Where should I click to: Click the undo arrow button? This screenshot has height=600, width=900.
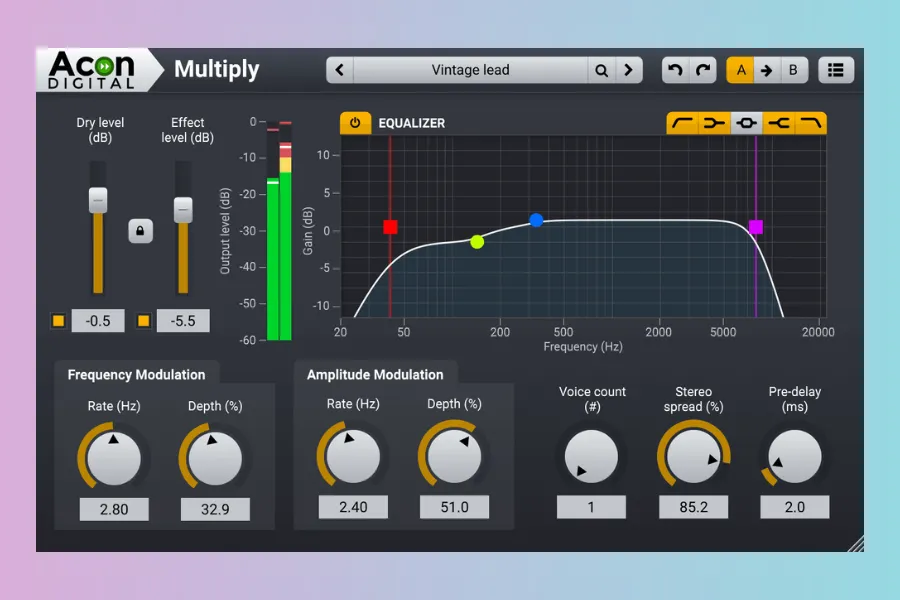675,70
